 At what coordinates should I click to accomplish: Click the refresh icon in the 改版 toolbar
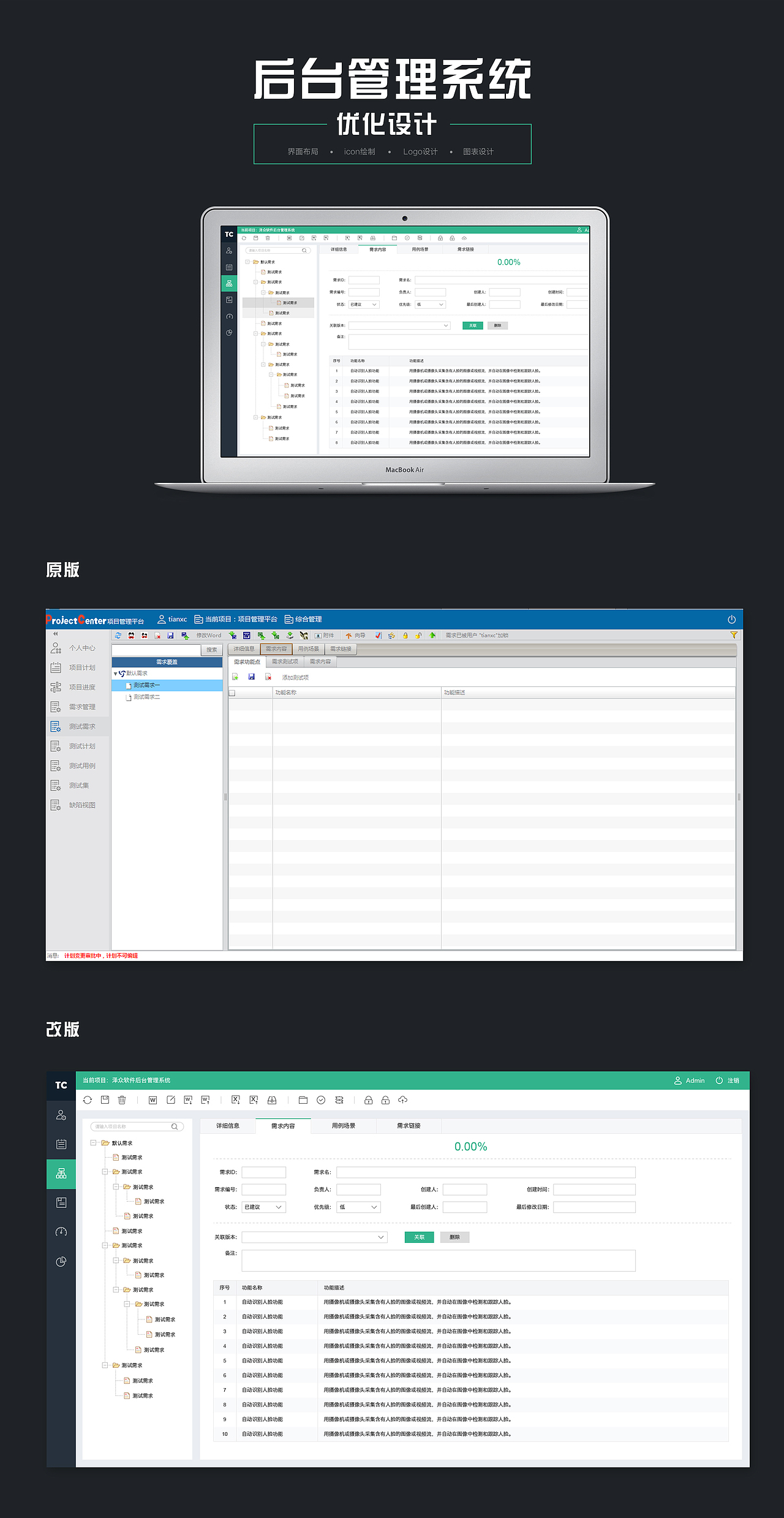click(x=88, y=1100)
